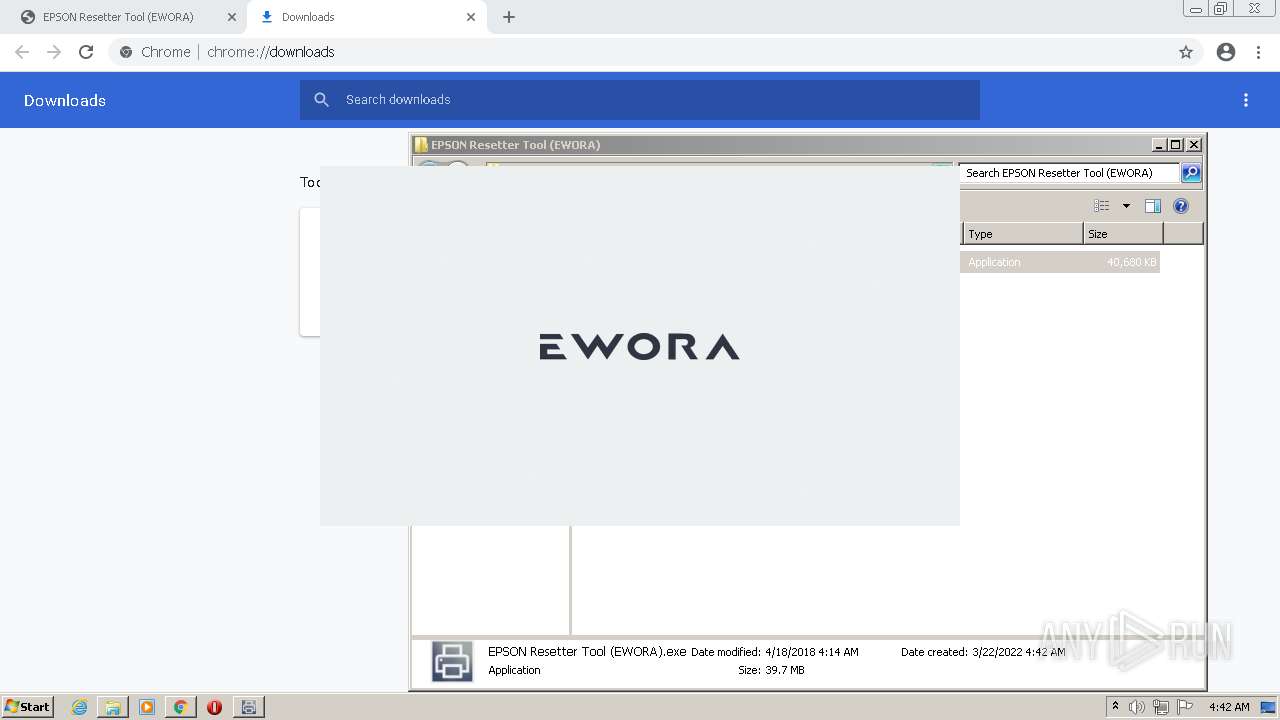Click the EWORA logo on splash screen

(639, 347)
